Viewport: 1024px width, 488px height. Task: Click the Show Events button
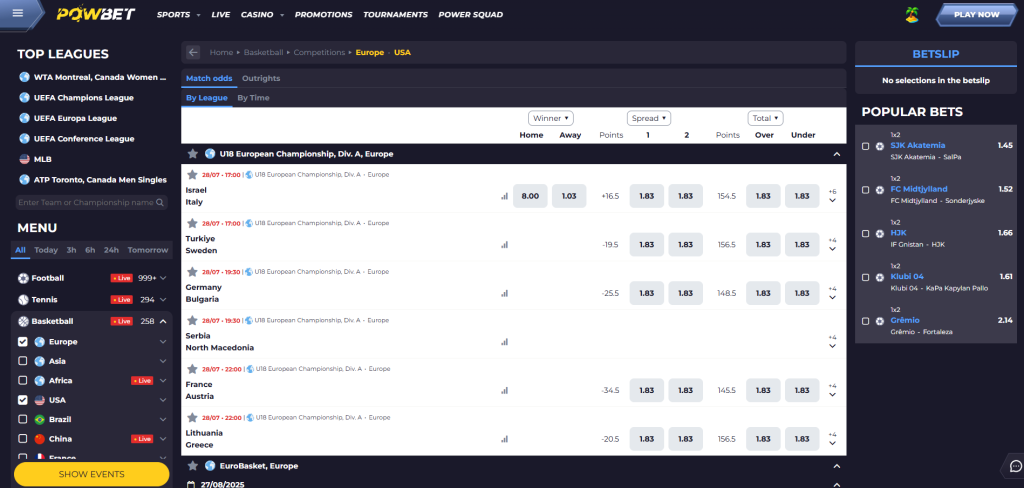tap(91, 474)
